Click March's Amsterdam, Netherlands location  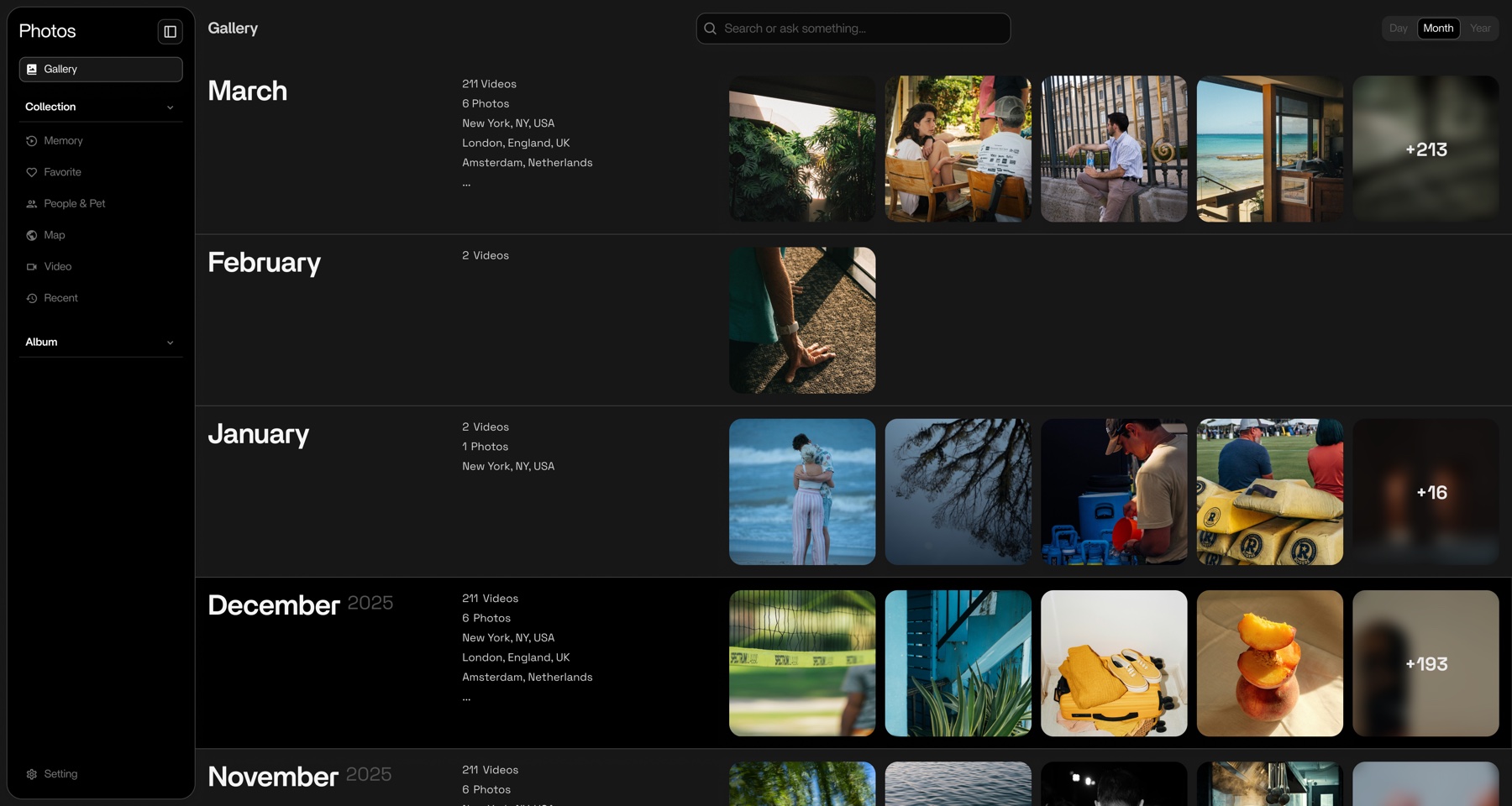528,163
